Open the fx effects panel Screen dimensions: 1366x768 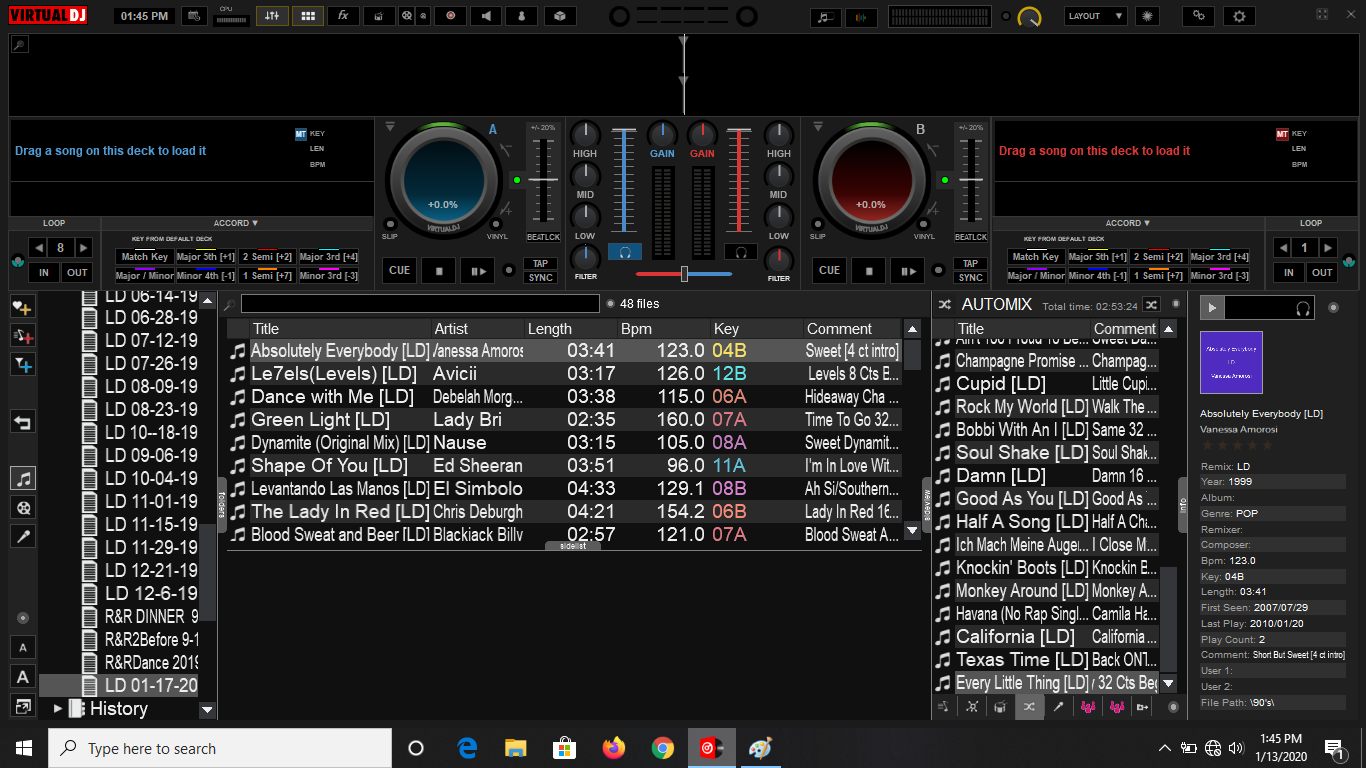pyautogui.click(x=343, y=16)
